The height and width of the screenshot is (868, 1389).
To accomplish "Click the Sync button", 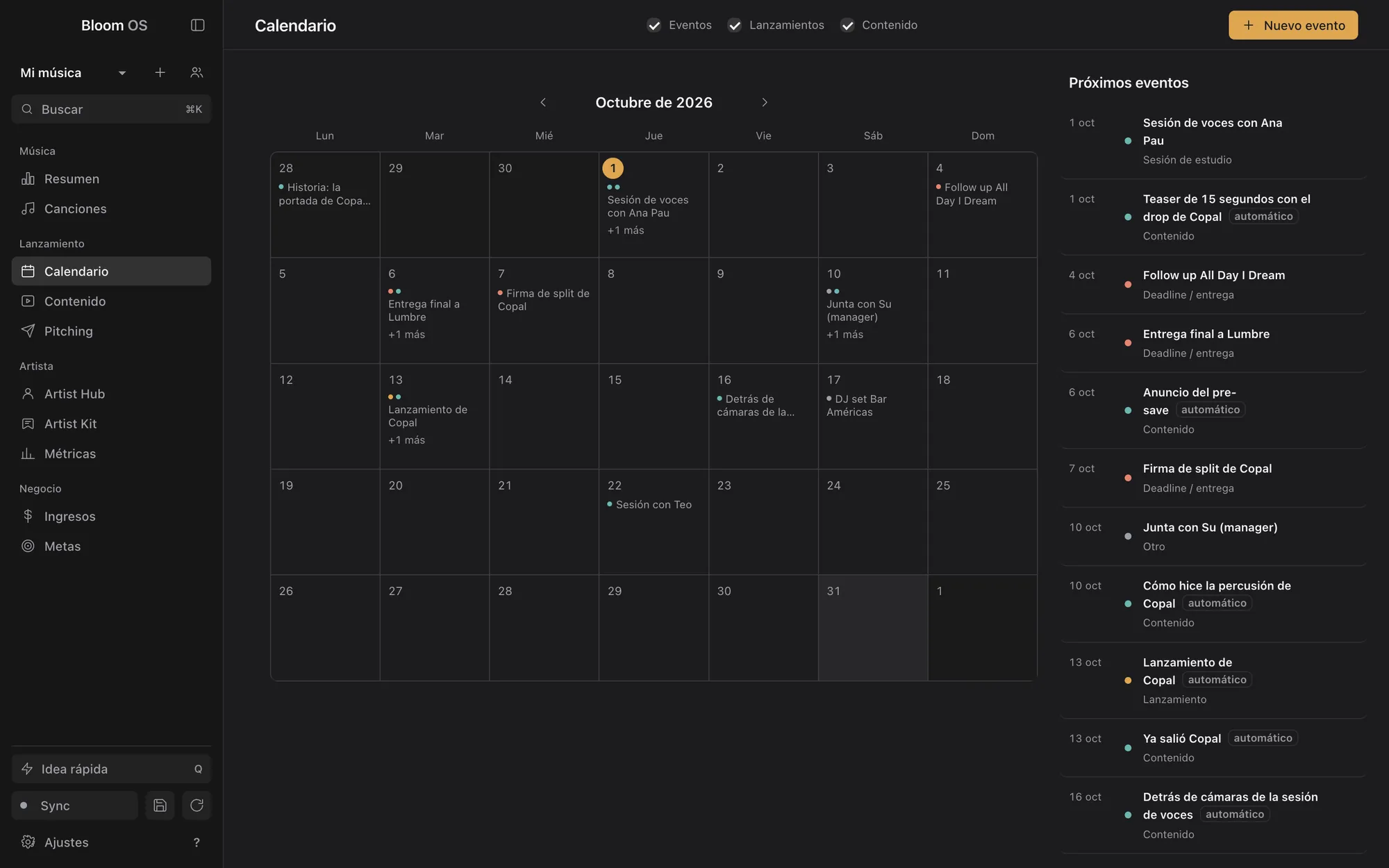I will click(75, 806).
